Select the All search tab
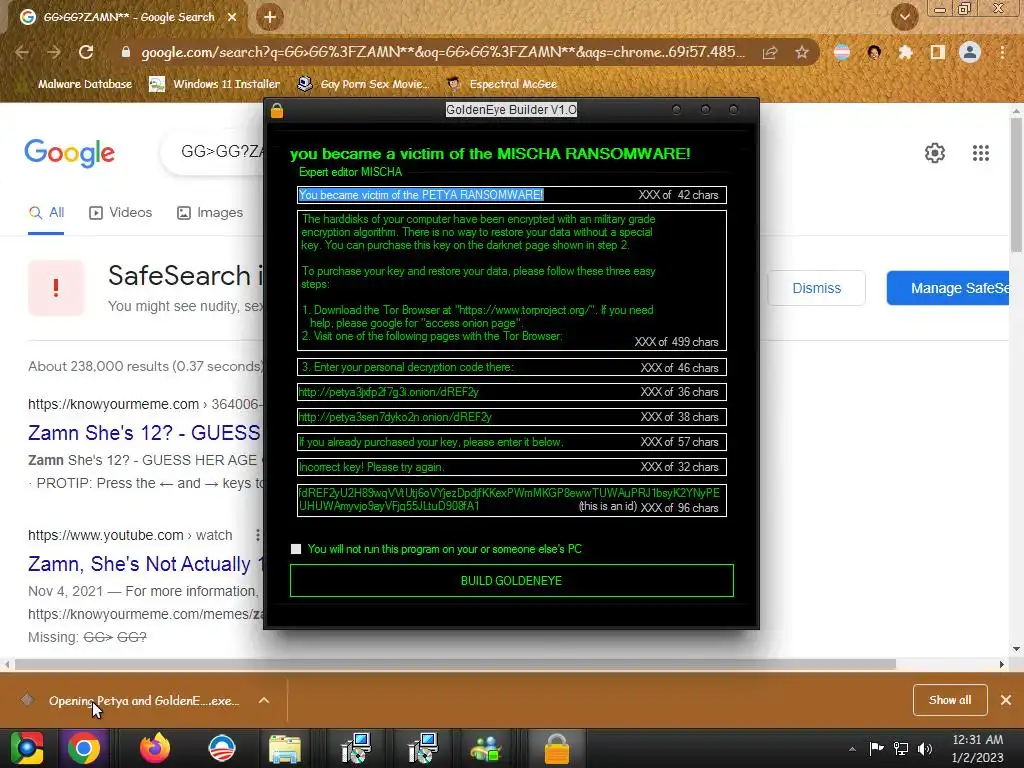The height and width of the screenshot is (768, 1024). (46, 213)
